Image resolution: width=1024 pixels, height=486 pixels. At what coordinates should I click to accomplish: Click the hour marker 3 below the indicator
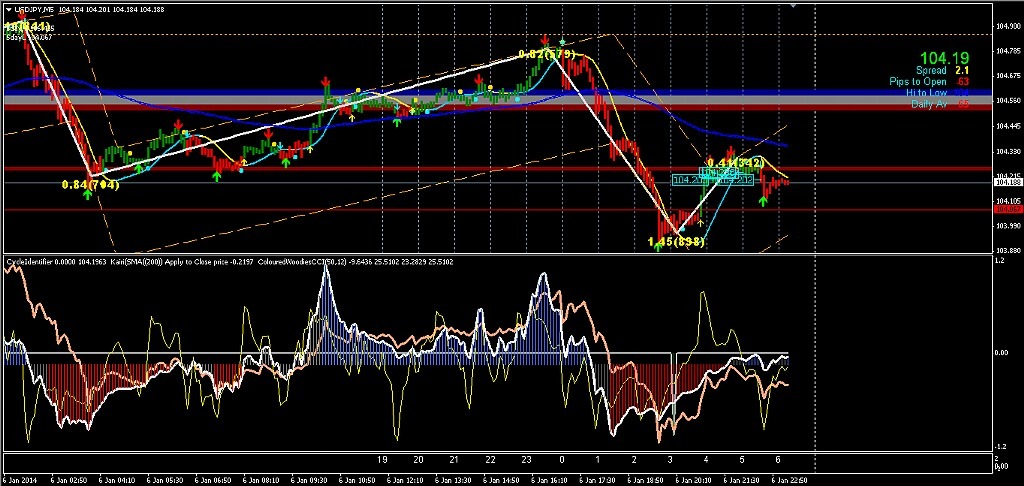coord(670,459)
